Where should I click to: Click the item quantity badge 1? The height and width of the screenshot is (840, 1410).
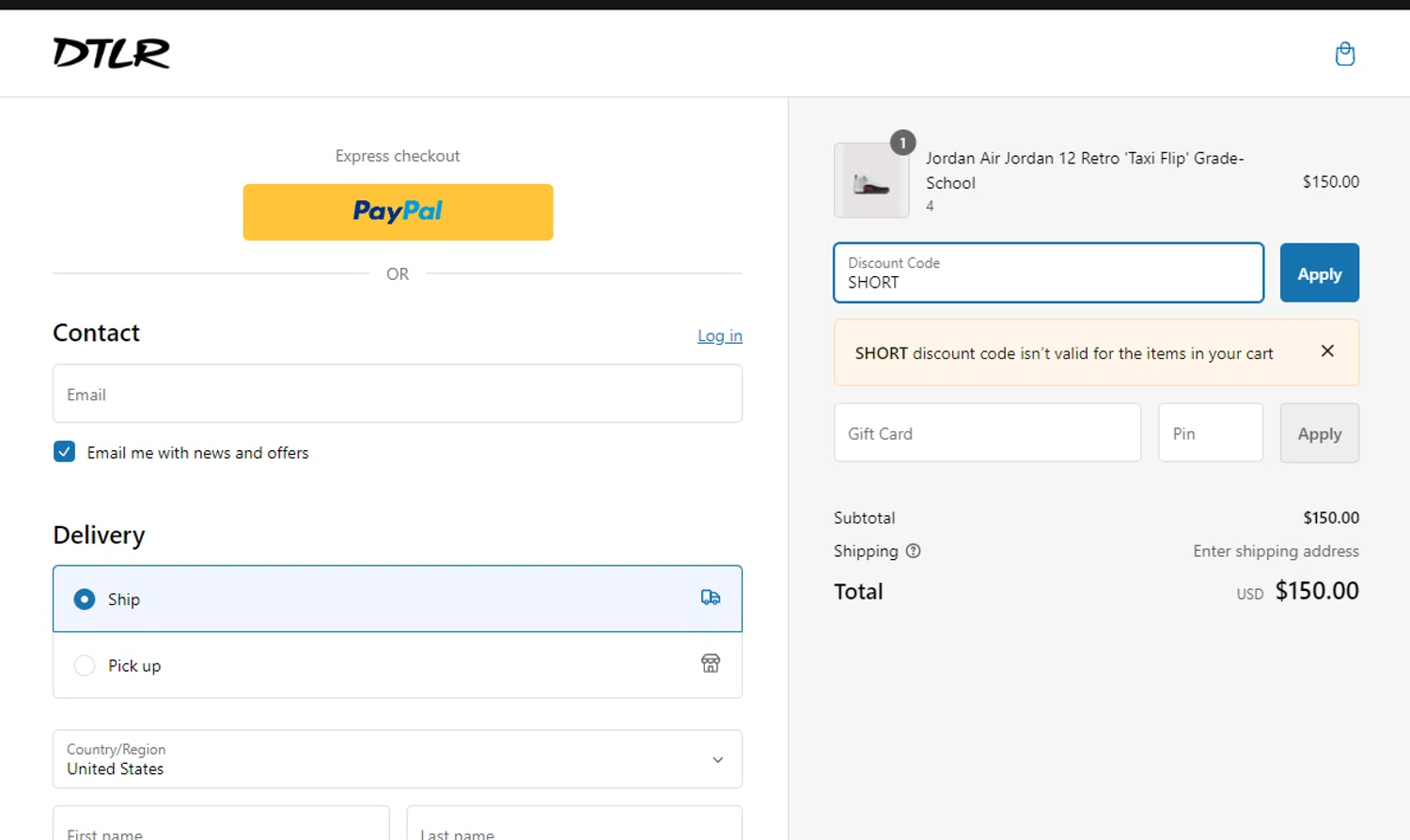click(x=902, y=143)
